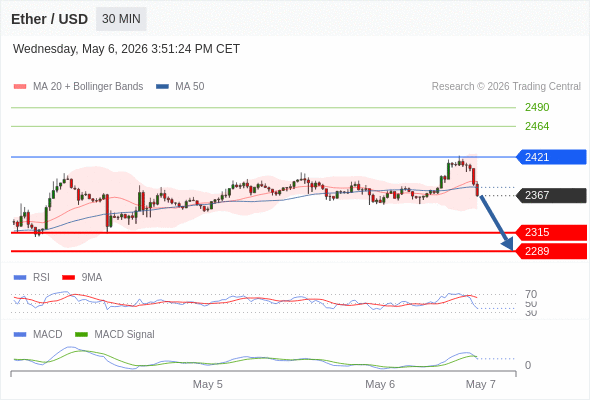590x400 pixels.
Task: Click the RSI legend swatch
Action: point(20,278)
